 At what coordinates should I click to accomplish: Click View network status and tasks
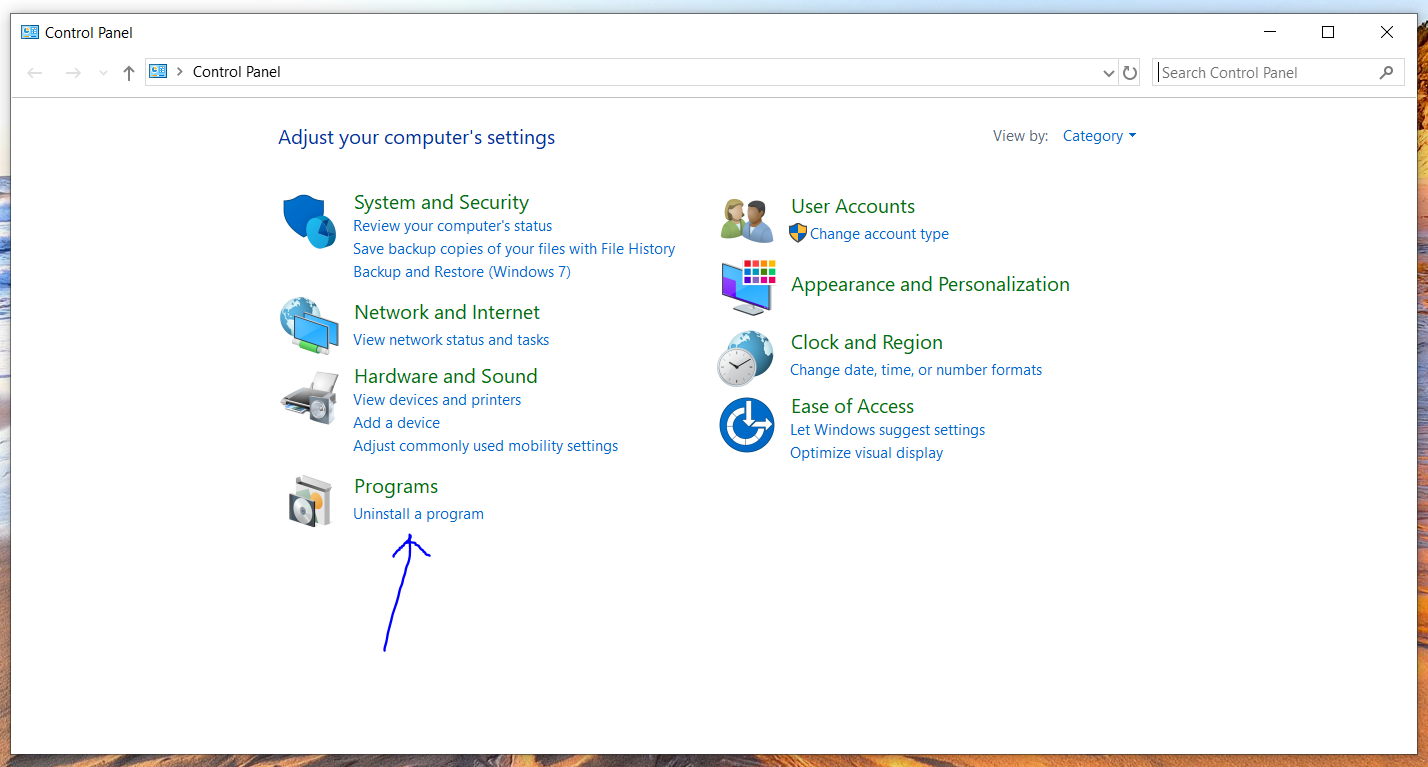coord(451,340)
